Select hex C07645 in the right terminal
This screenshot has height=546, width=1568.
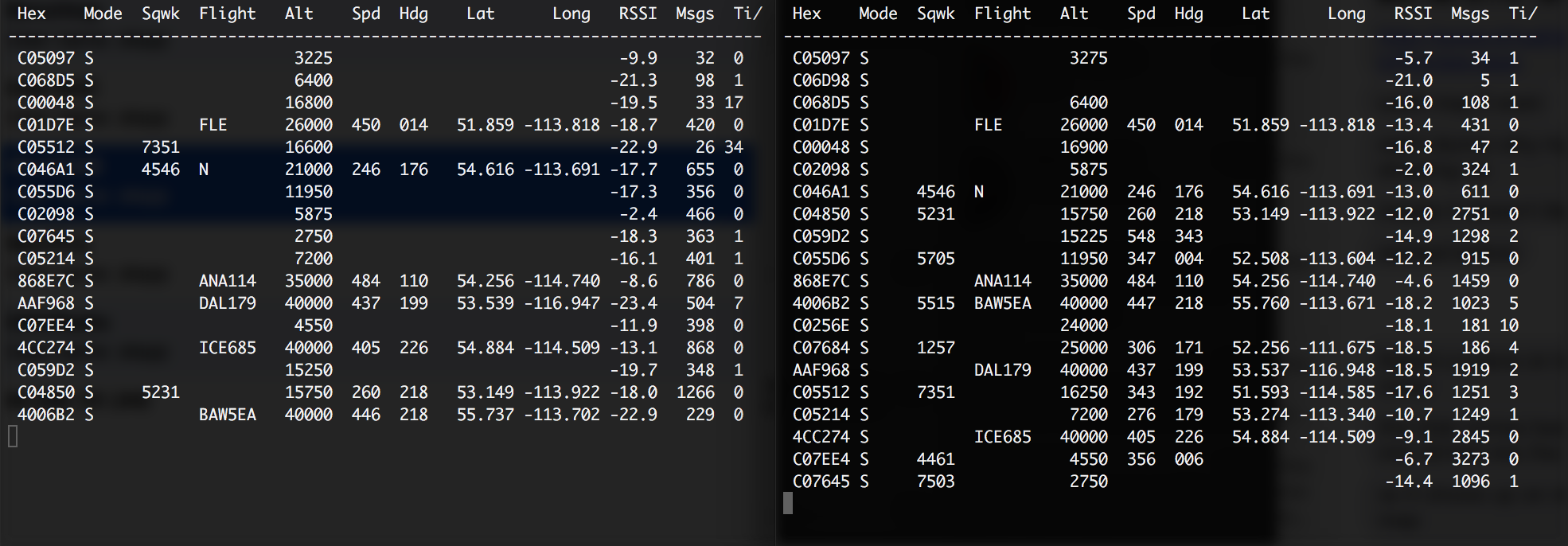pos(821,482)
